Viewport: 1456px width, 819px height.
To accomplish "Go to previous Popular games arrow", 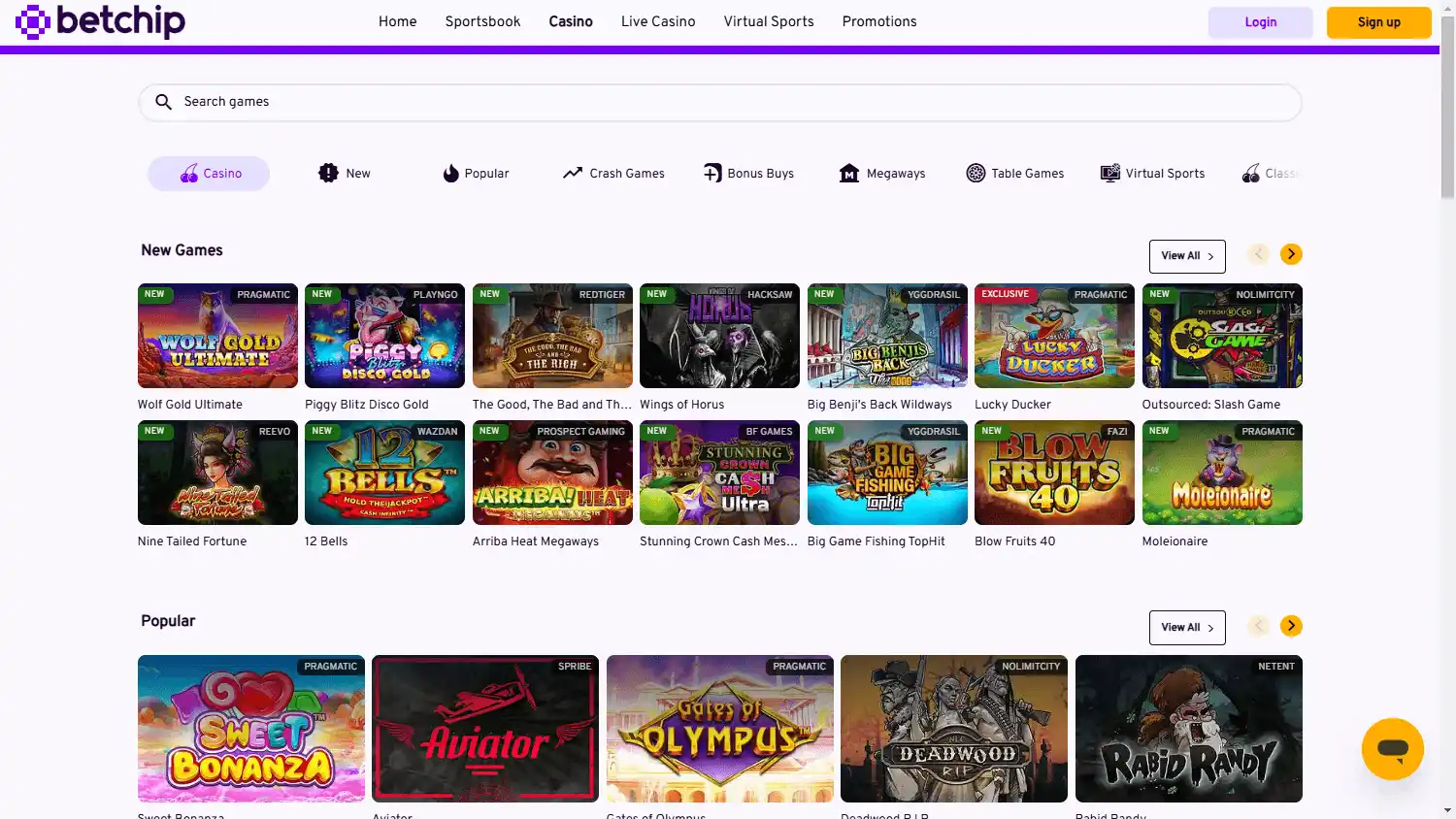I will coord(1259,626).
